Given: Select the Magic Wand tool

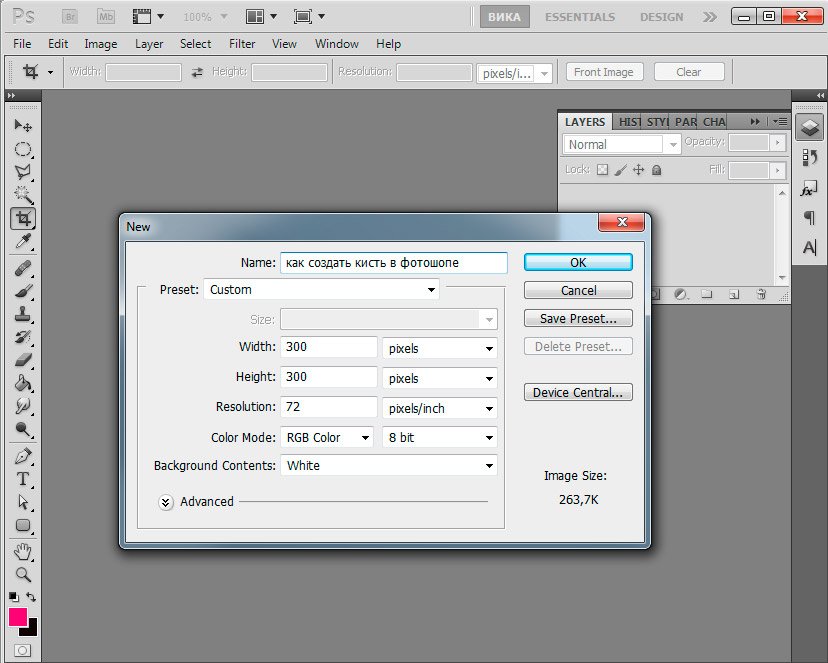Looking at the screenshot, I should coord(23,195).
